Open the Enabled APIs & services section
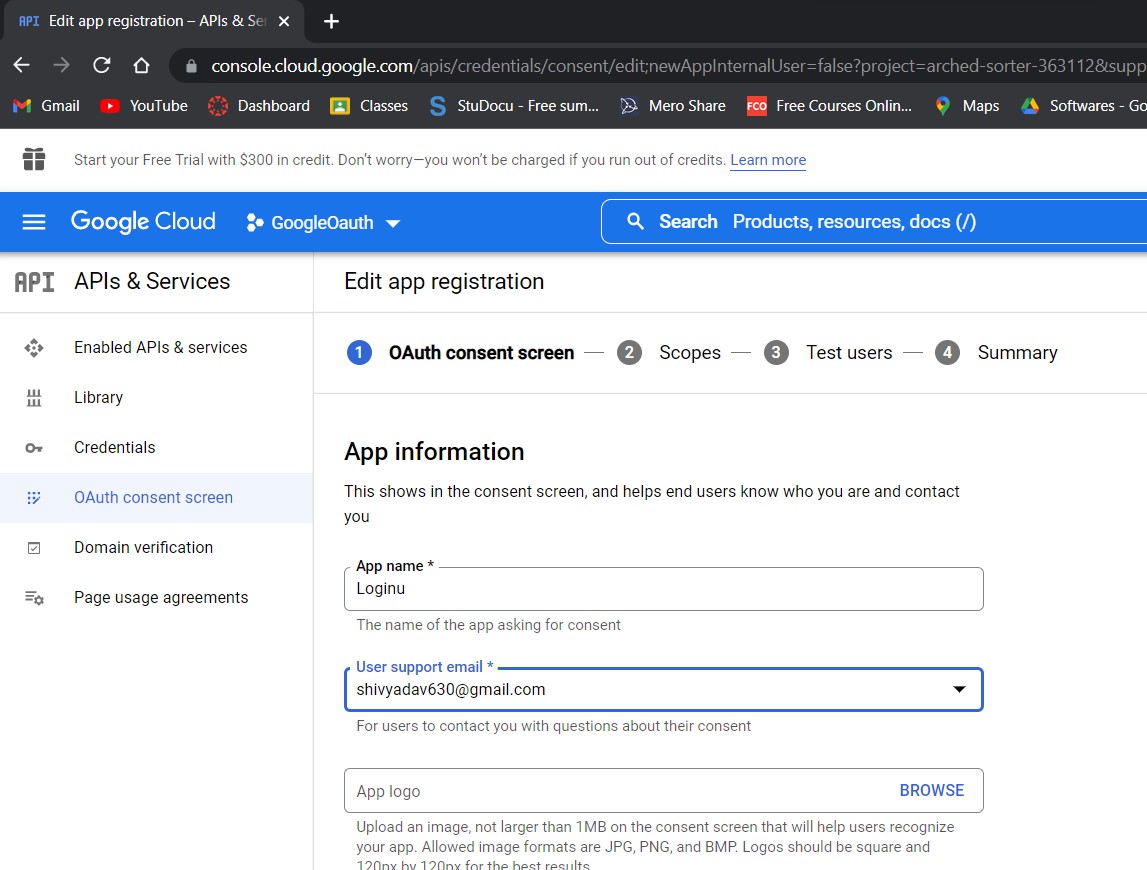Viewport: 1147px width, 870px height. 160,347
